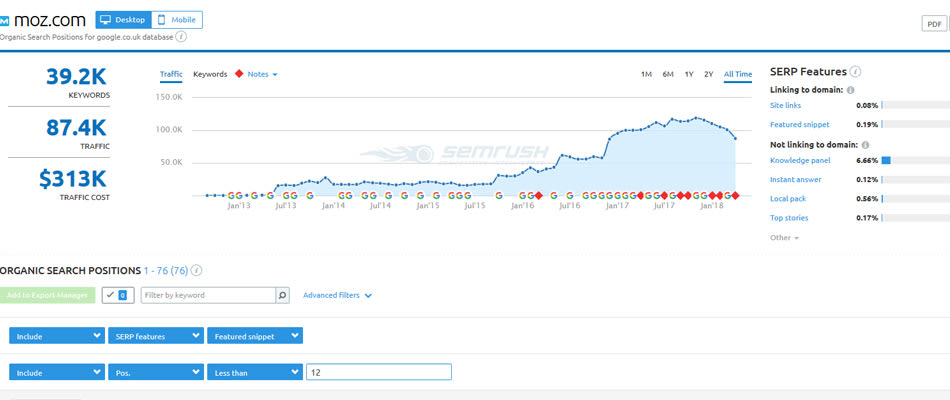Set chart range to 2Y
The width and height of the screenshot is (950, 400).
[708, 74]
